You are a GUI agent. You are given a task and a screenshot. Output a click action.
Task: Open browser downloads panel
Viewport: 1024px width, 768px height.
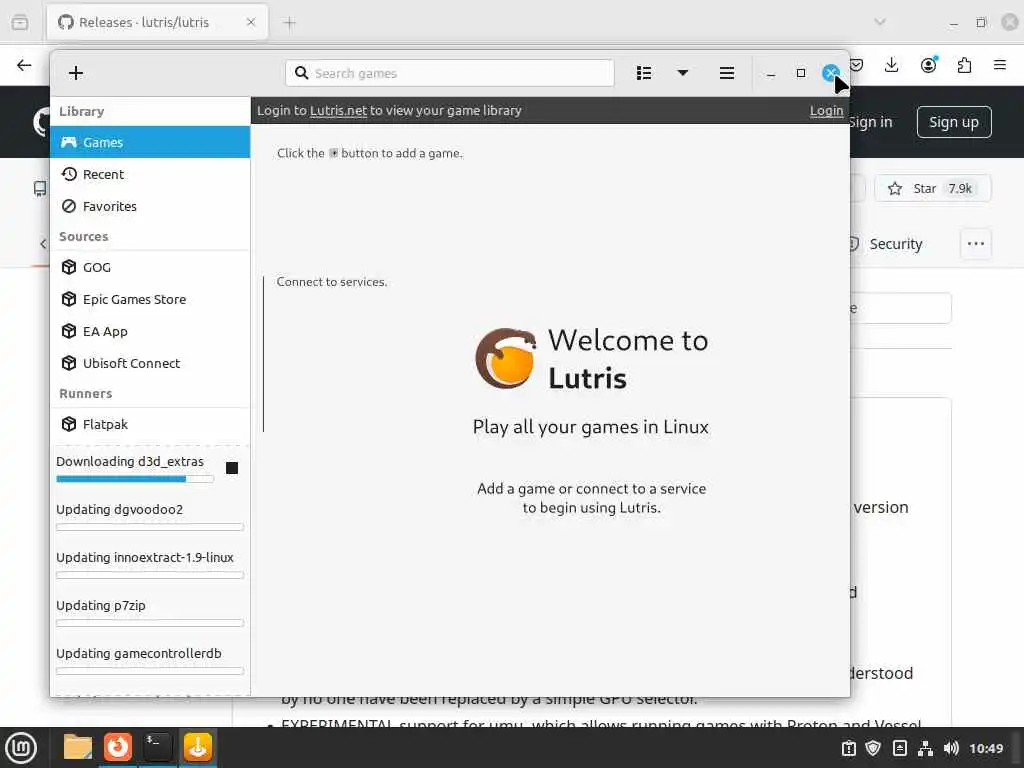[x=891, y=65]
